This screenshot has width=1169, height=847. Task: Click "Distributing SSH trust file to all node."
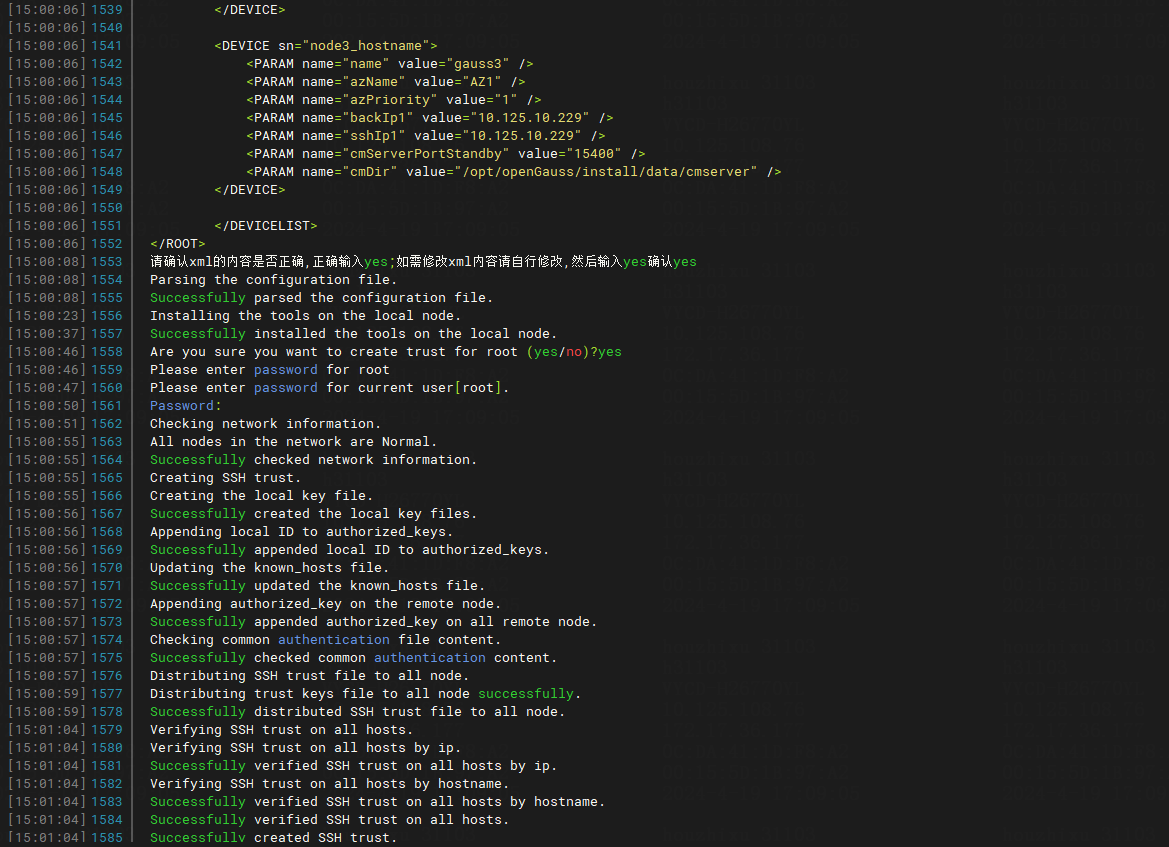tap(309, 675)
